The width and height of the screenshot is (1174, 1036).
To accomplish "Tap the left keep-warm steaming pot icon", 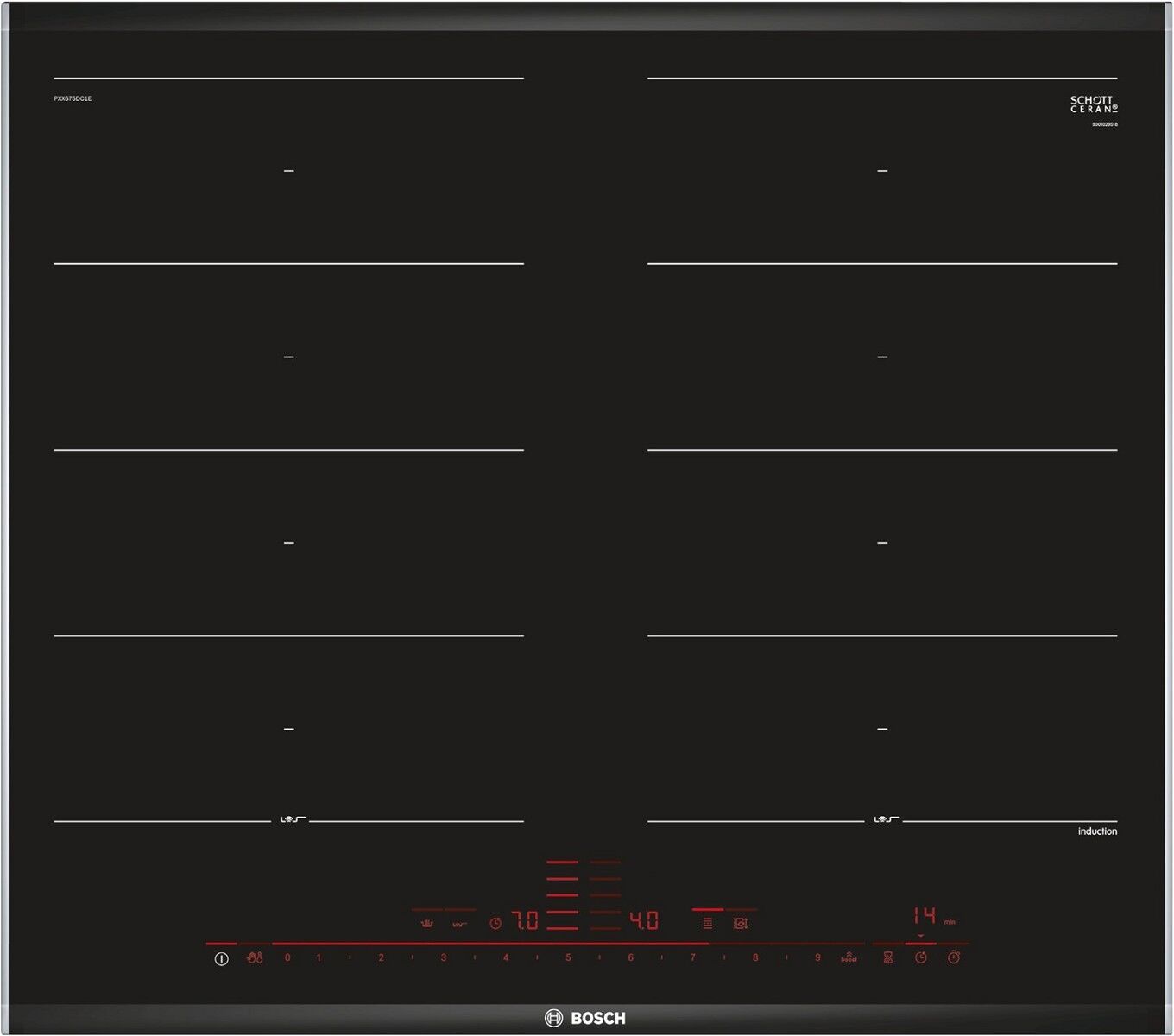I will (426, 924).
